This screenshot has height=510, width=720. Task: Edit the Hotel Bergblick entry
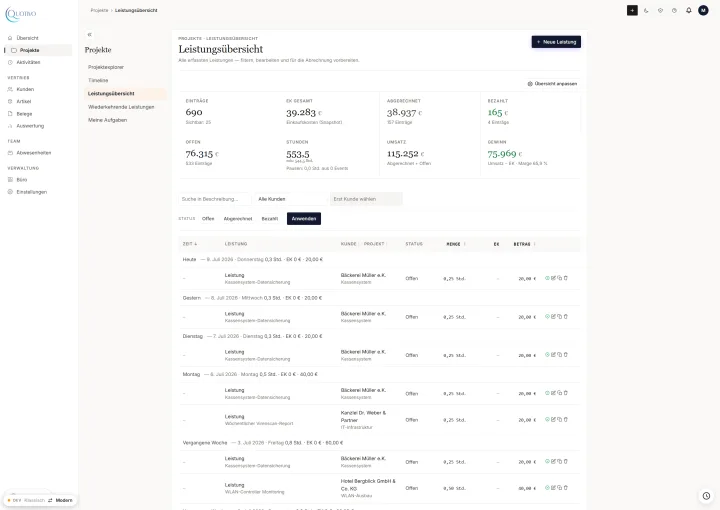pos(553,488)
